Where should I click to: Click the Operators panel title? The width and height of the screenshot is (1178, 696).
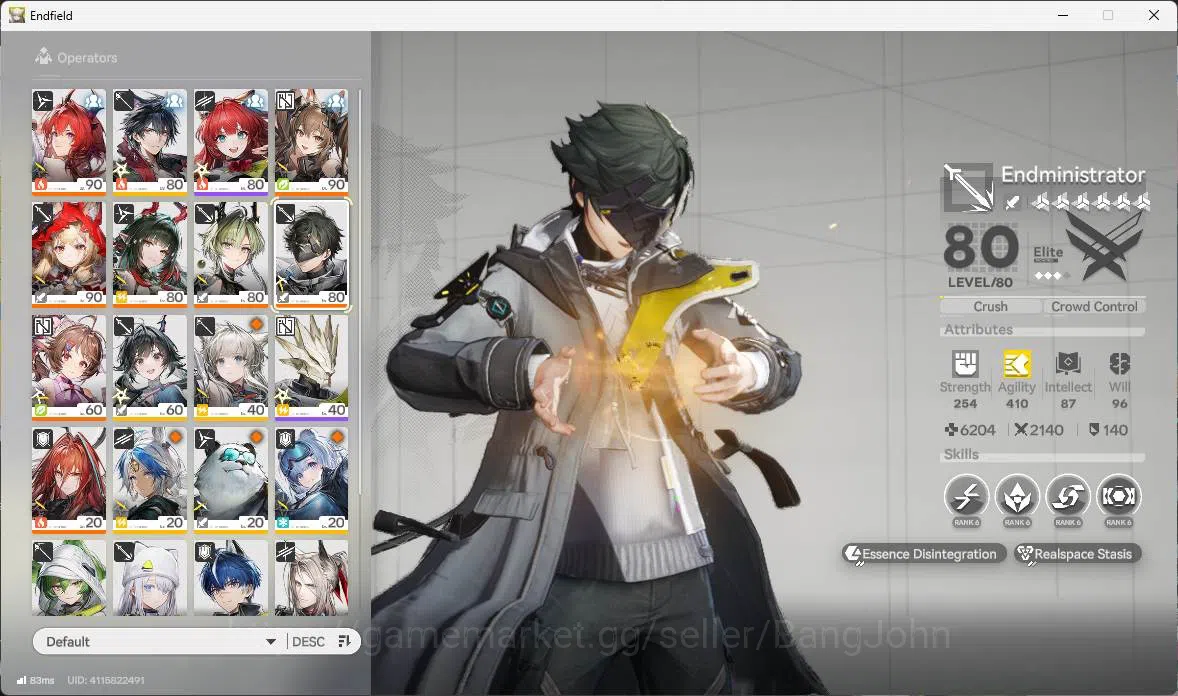pyautogui.click(x=87, y=57)
